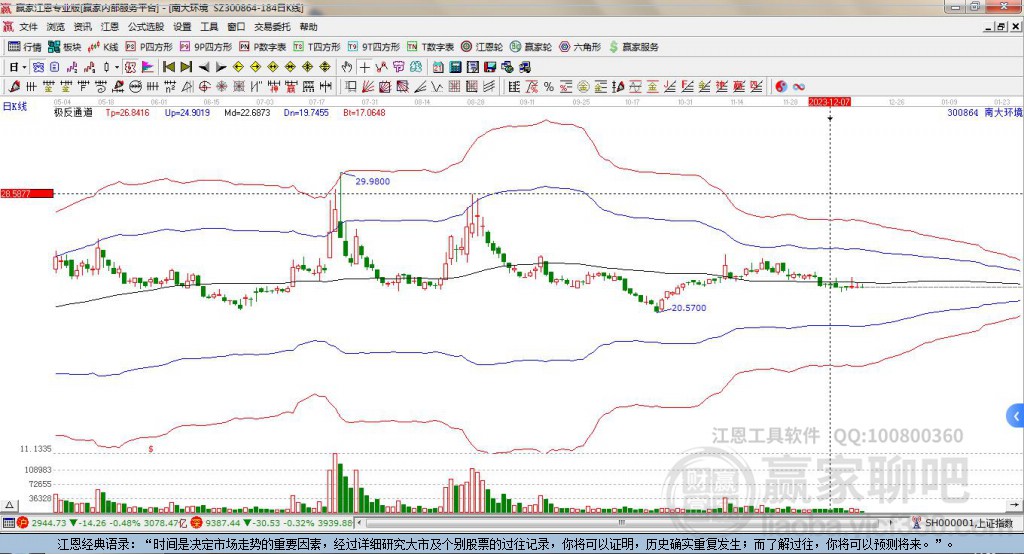
Task: Open the 六角形 hexagon tool
Action: click(x=580, y=47)
